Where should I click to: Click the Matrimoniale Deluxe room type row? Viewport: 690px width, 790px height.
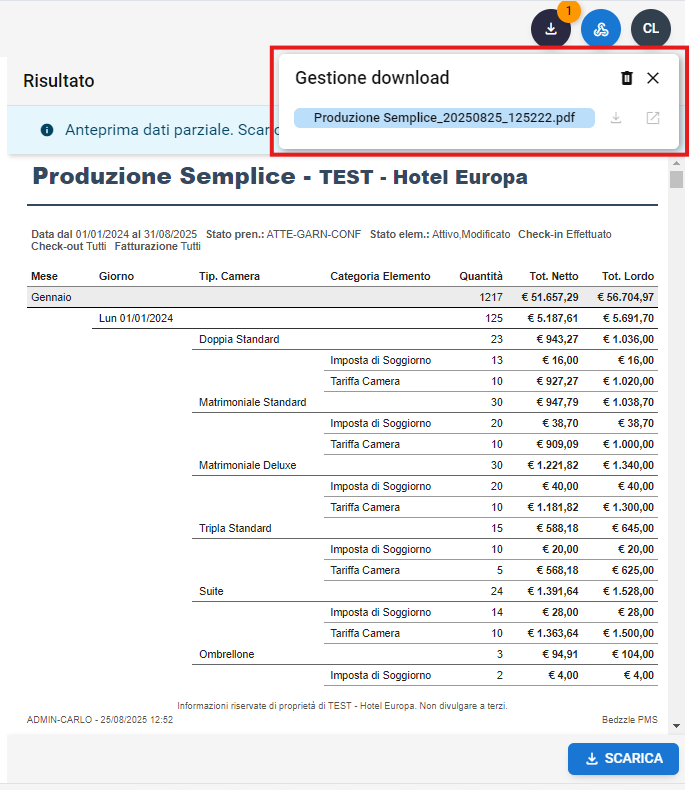248,465
